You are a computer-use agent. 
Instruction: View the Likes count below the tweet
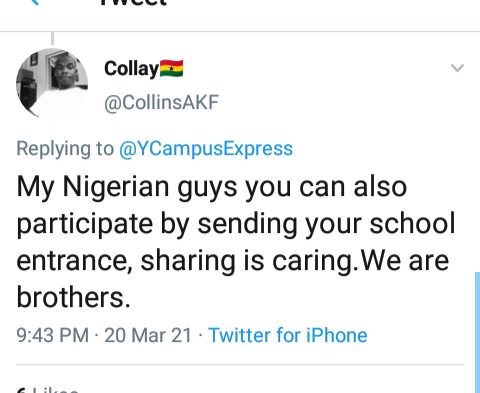47,390
